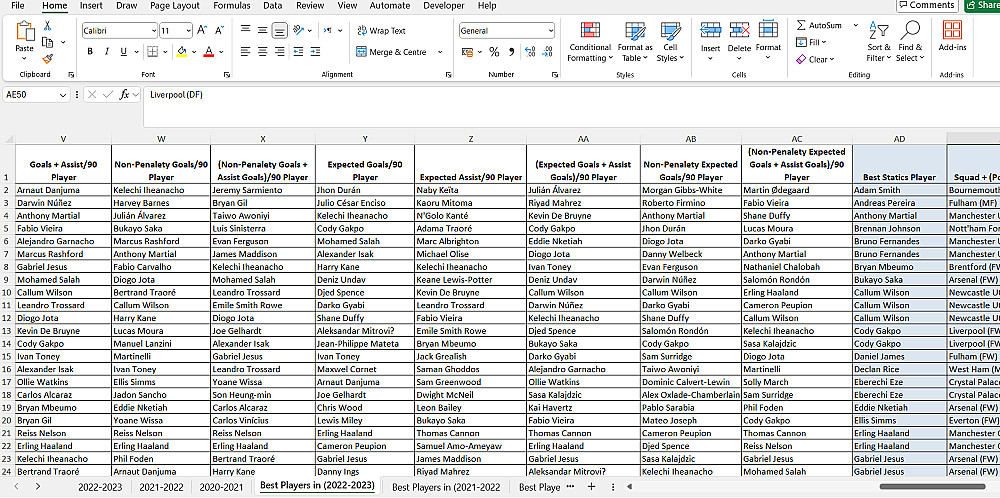Click into the formula bar text
Screen dimensions: 1000x498
pyautogui.click(x=176, y=94)
